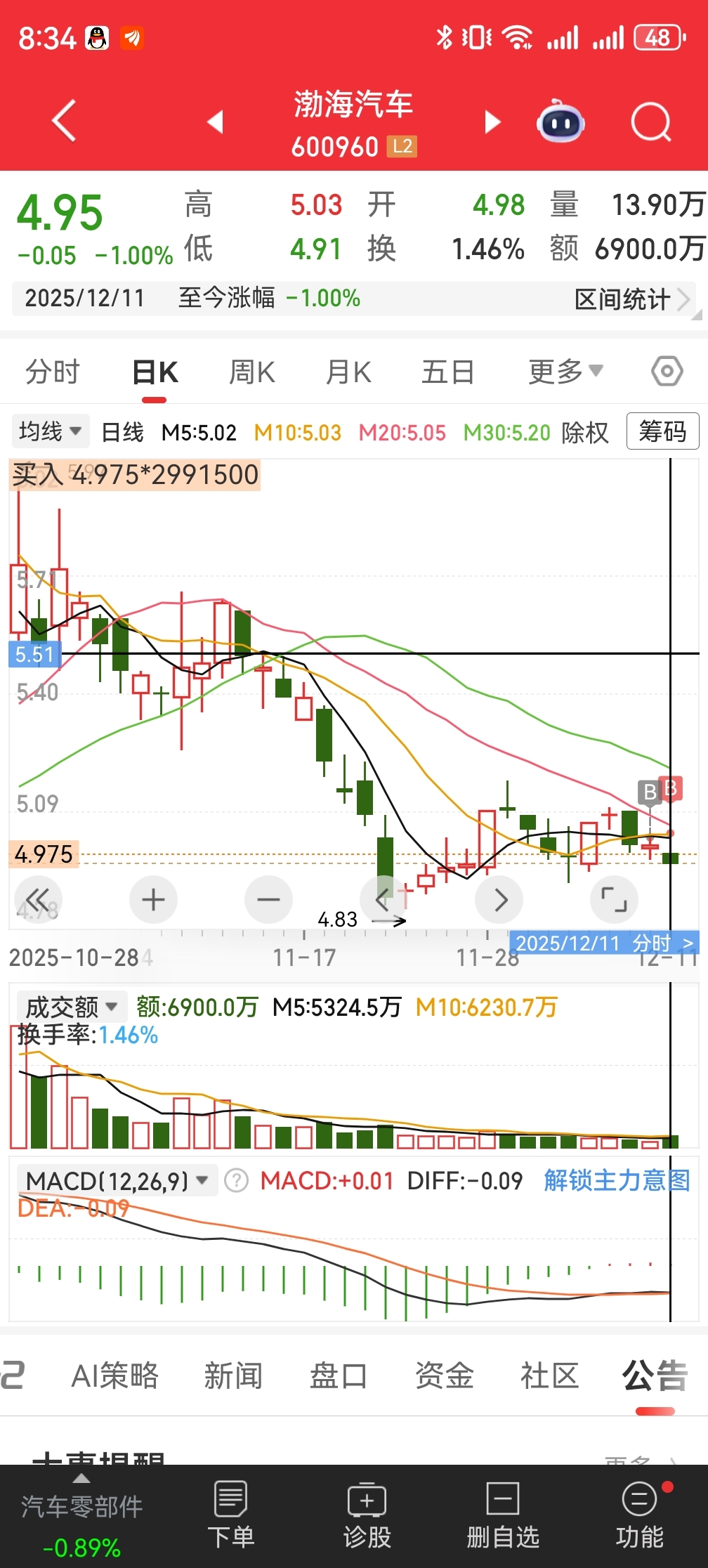Open the search magnifier icon

(651, 122)
